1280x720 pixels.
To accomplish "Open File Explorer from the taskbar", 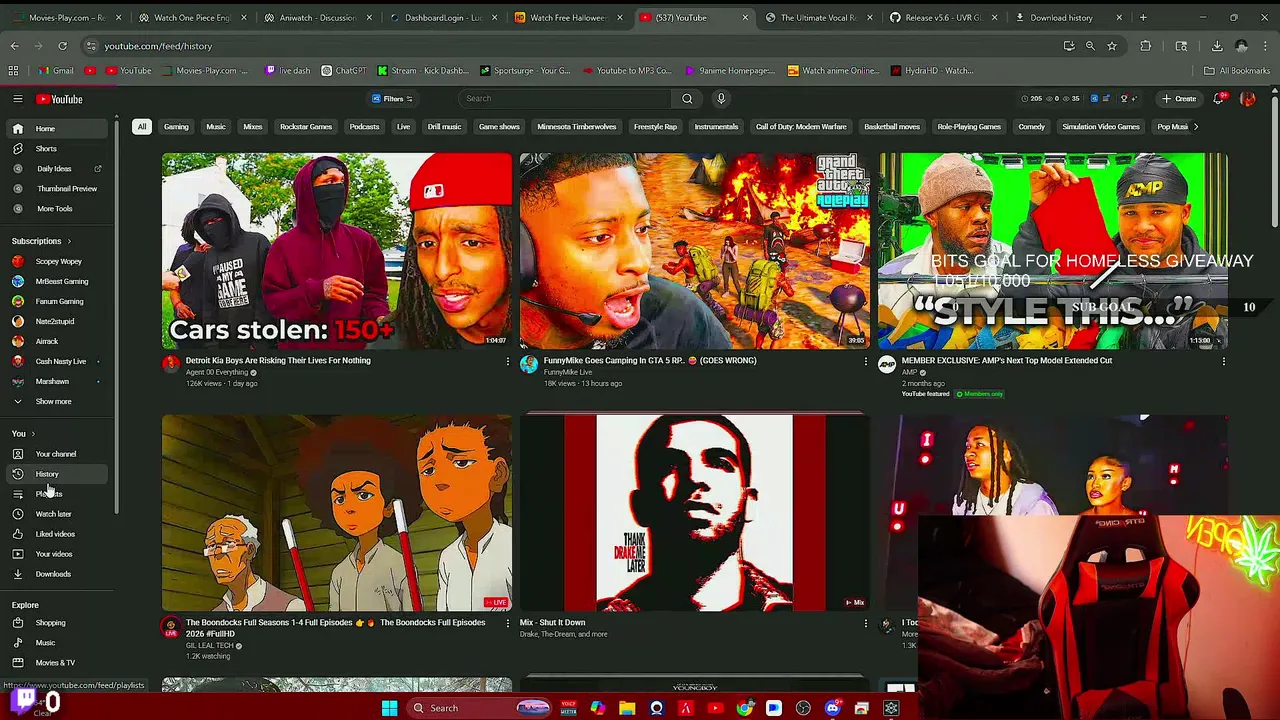I will [x=627, y=708].
